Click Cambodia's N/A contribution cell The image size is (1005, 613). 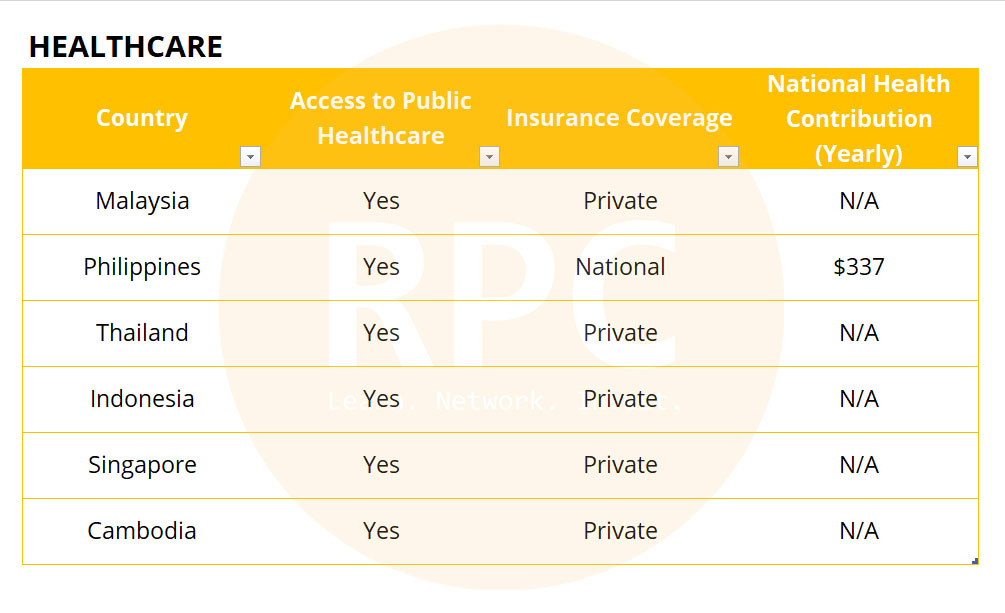[858, 531]
